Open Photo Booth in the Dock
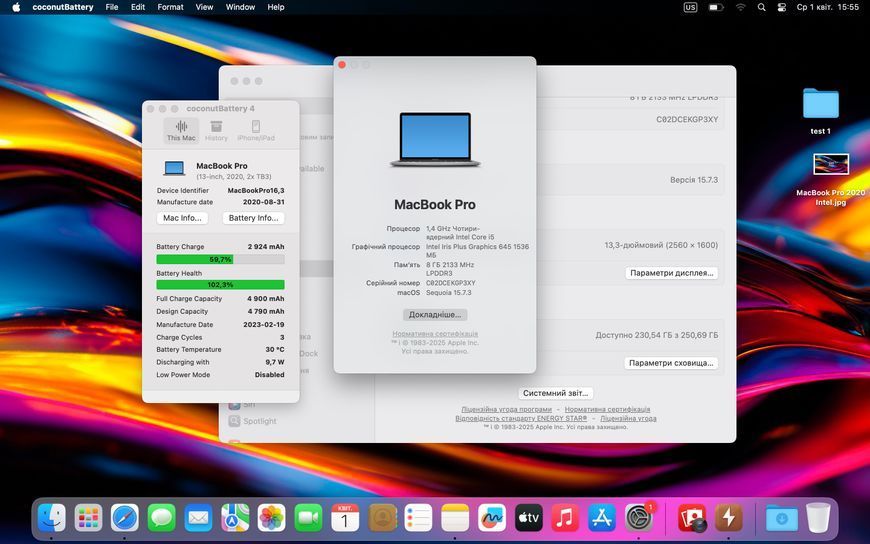This screenshot has width=870, height=544. click(x=692, y=518)
